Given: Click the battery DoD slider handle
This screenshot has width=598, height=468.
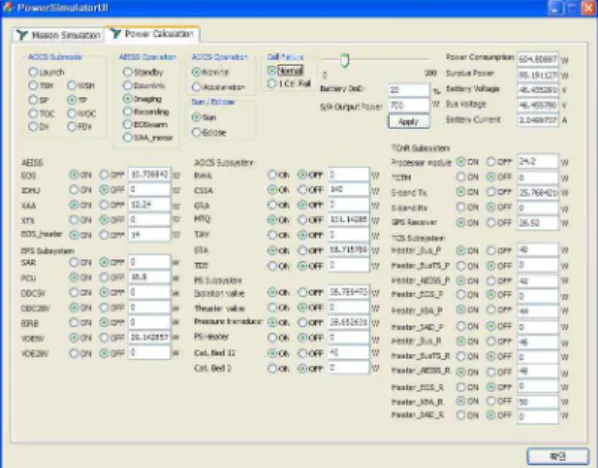Looking at the screenshot, I should click(x=345, y=61).
